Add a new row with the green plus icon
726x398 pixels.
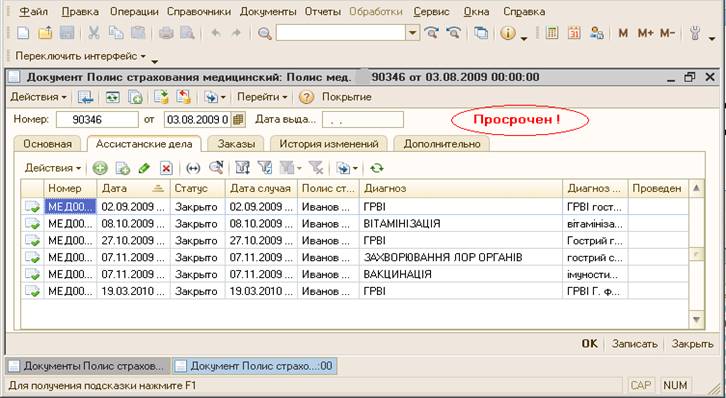[x=100, y=168]
